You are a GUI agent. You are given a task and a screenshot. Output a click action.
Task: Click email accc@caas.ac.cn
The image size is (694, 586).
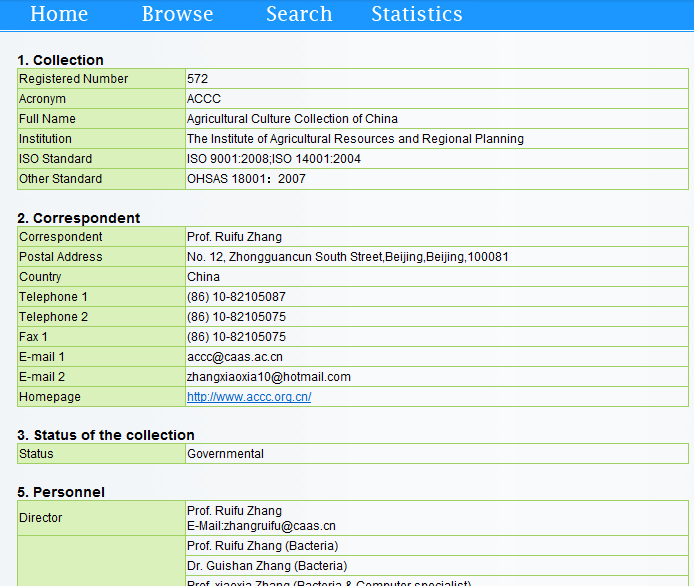point(235,357)
